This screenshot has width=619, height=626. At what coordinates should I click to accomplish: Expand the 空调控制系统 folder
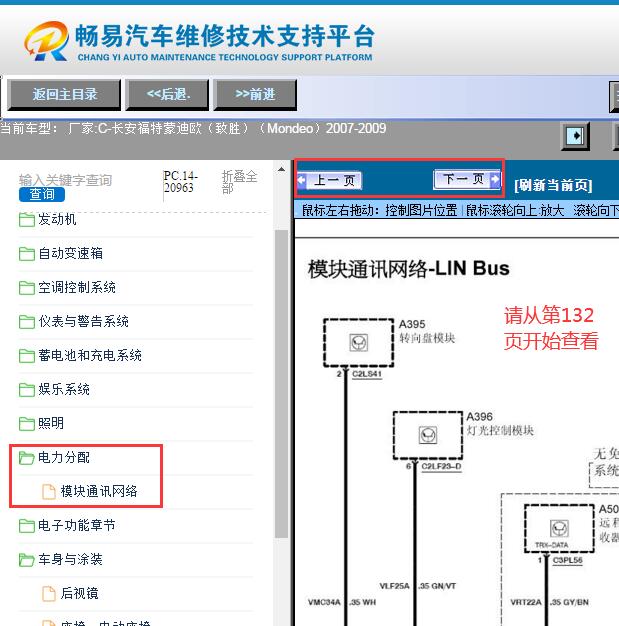(x=77, y=287)
